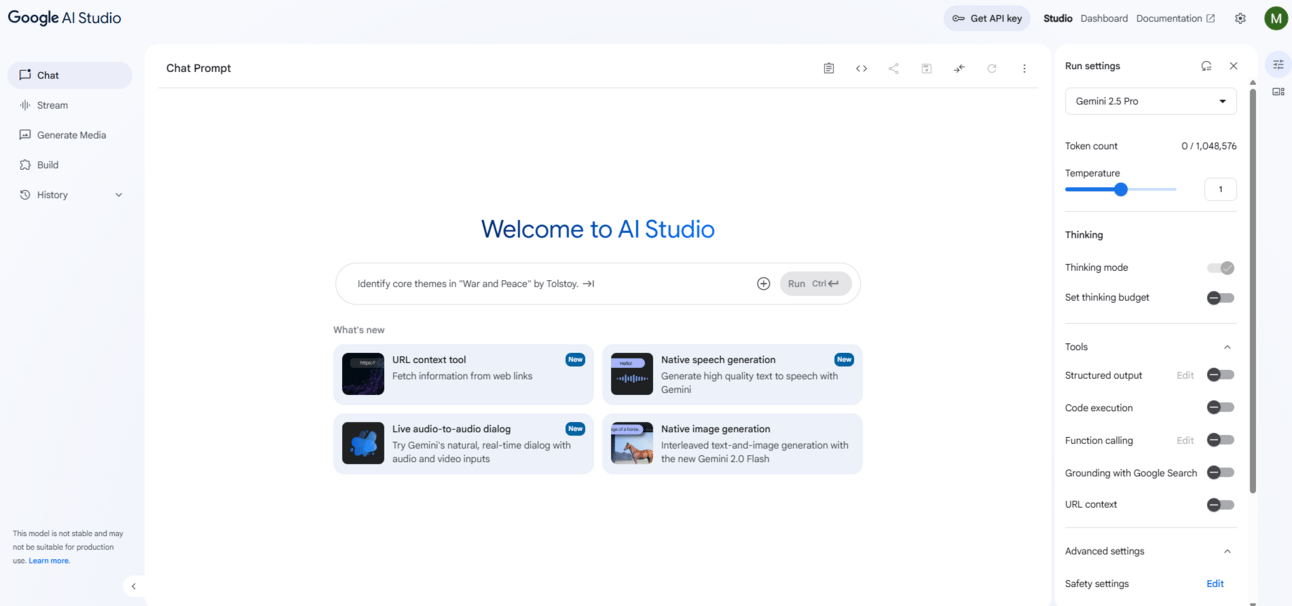
Task: Enable Structured output toggle
Action: point(1220,375)
